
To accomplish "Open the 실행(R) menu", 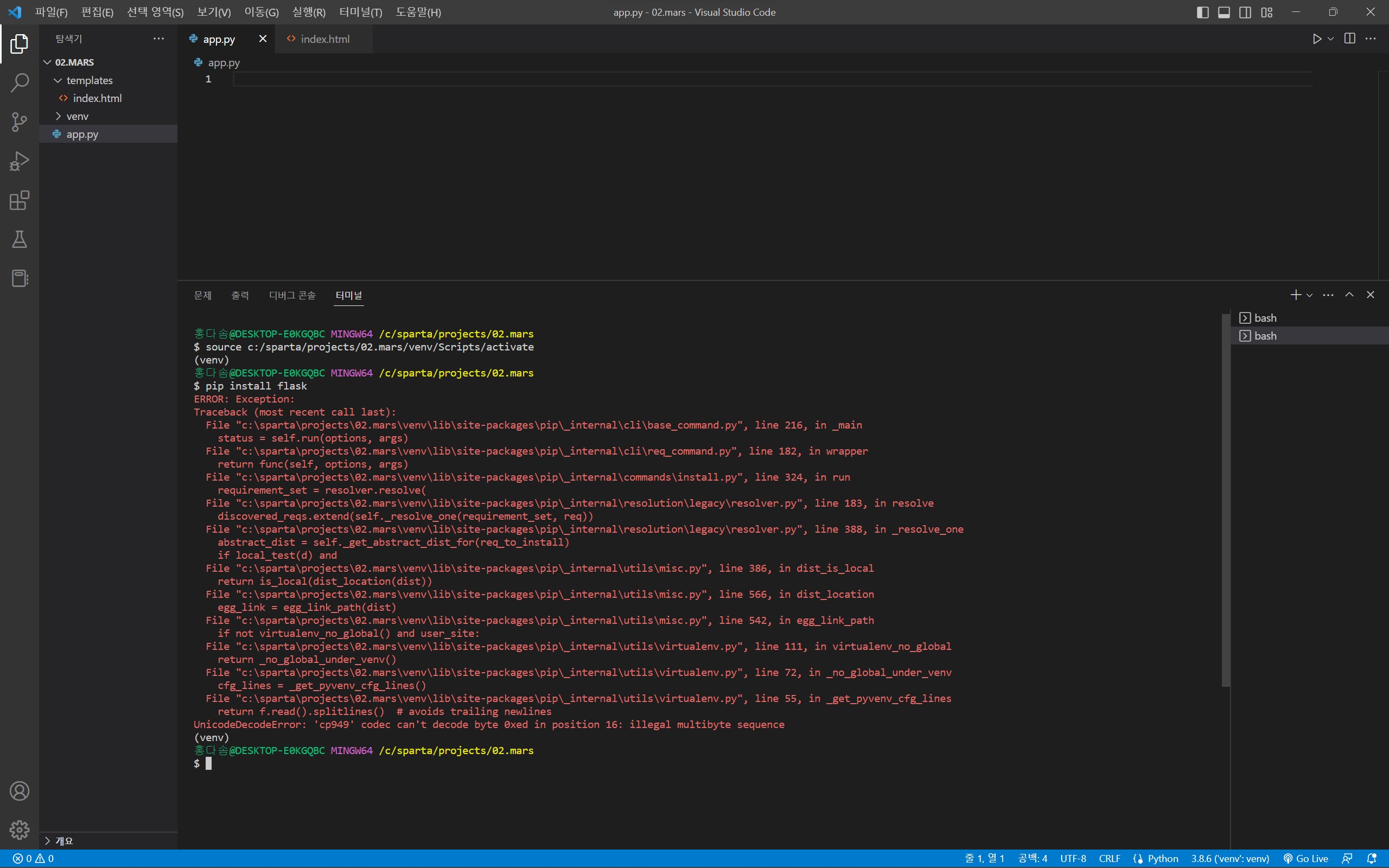I will pos(309,12).
